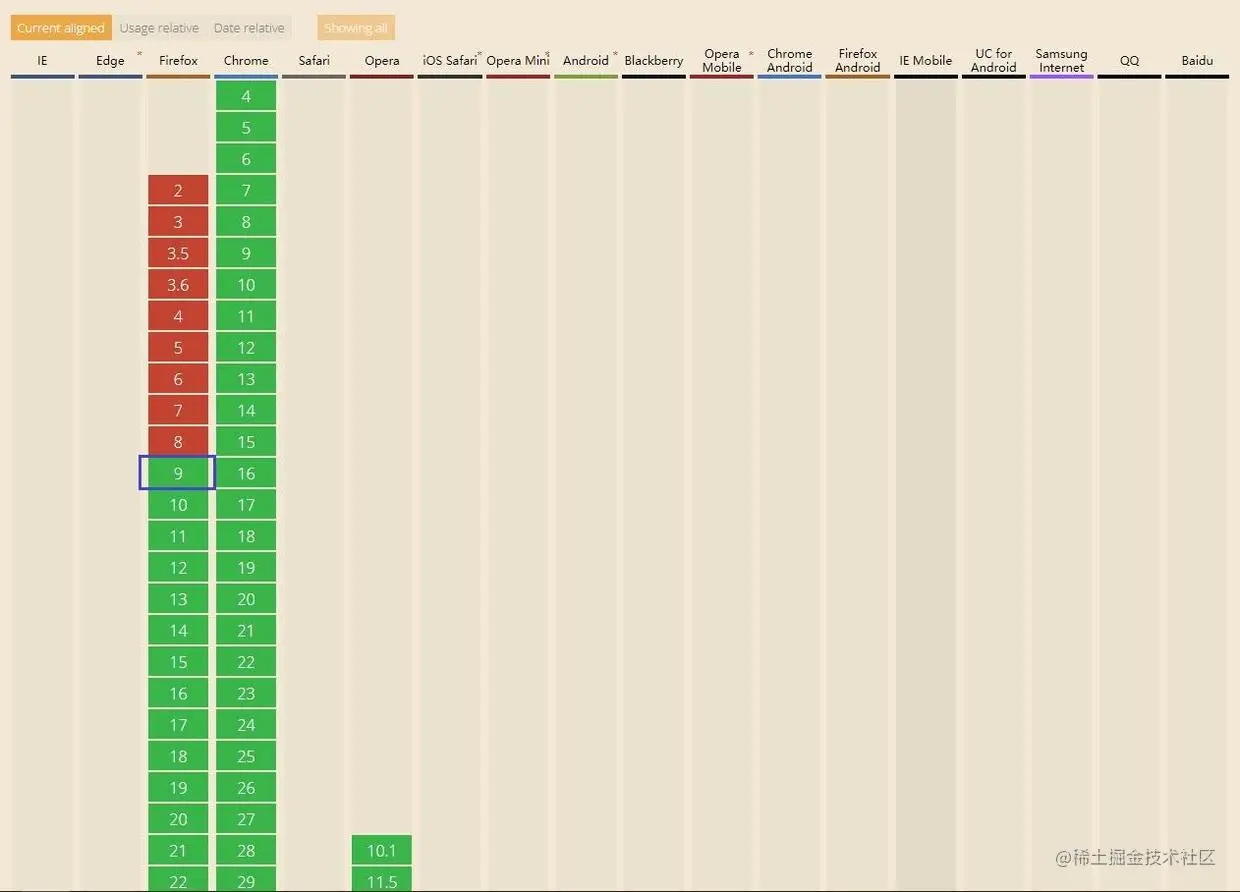
Task: Click the Firefox Android column header
Action: coord(858,61)
